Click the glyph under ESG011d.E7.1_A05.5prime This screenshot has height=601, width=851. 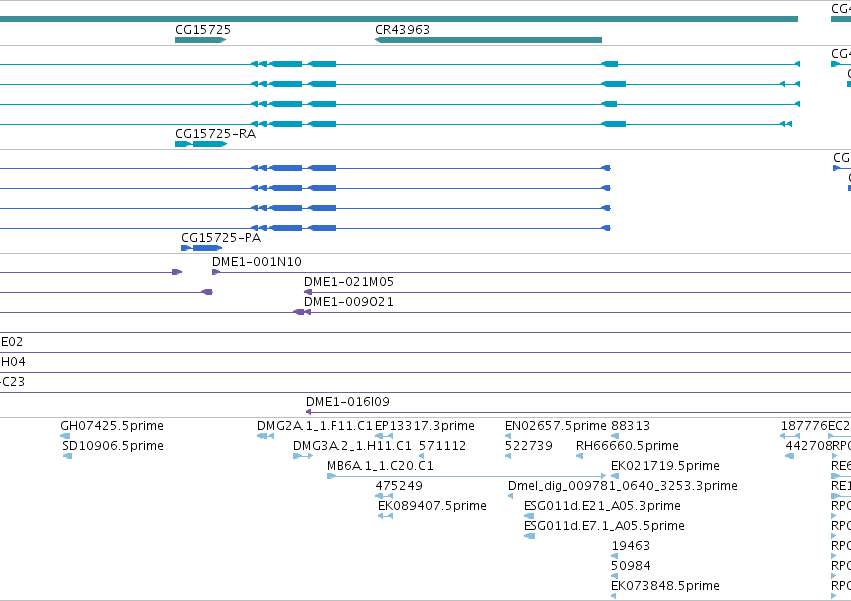coord(530,536)
